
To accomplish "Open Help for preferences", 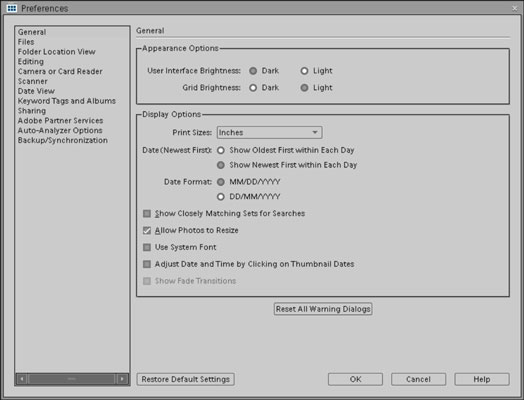I will (482, 379).
